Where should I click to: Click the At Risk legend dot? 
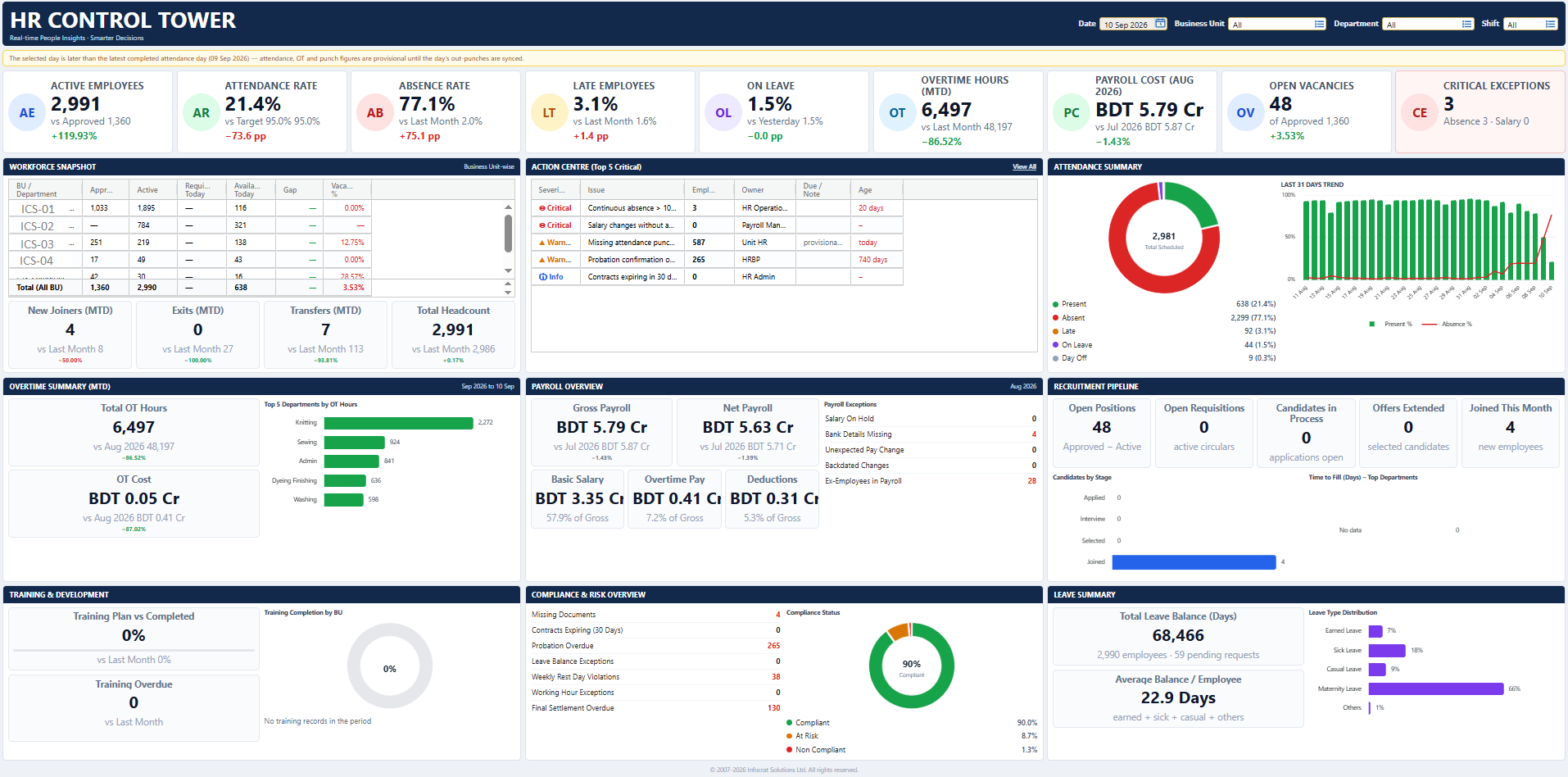(x=789, y=736)
